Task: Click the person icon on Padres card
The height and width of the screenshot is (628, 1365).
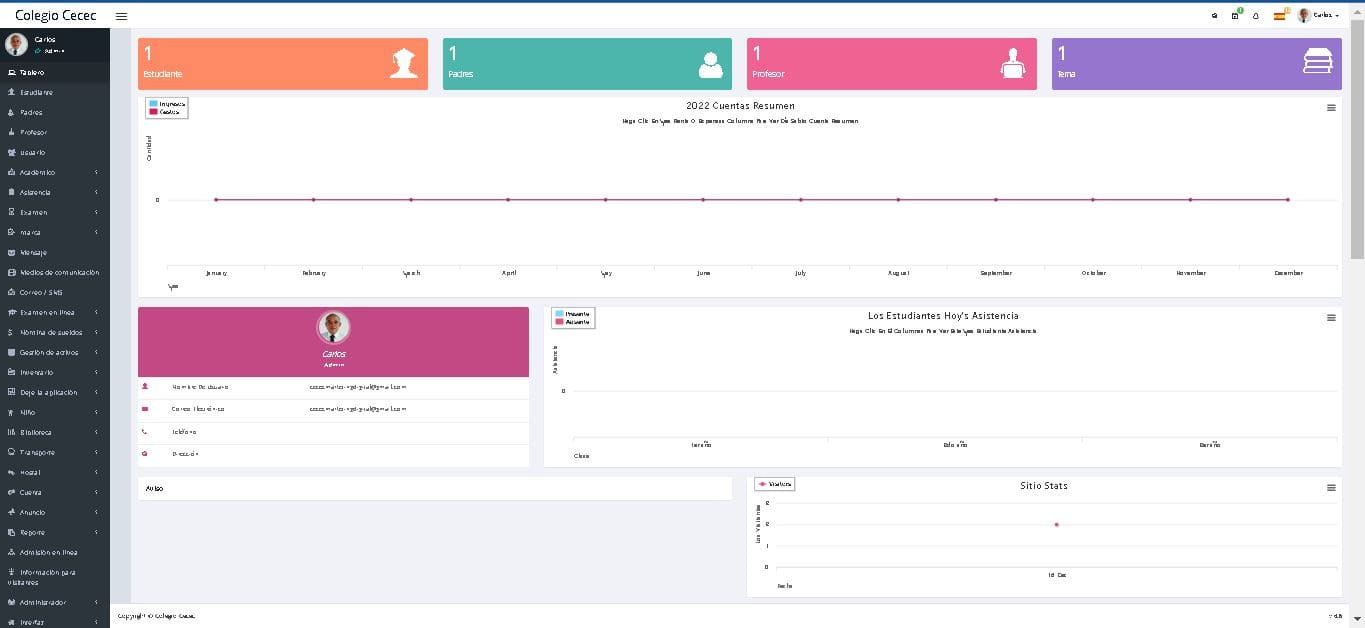Action: point(710,64)
